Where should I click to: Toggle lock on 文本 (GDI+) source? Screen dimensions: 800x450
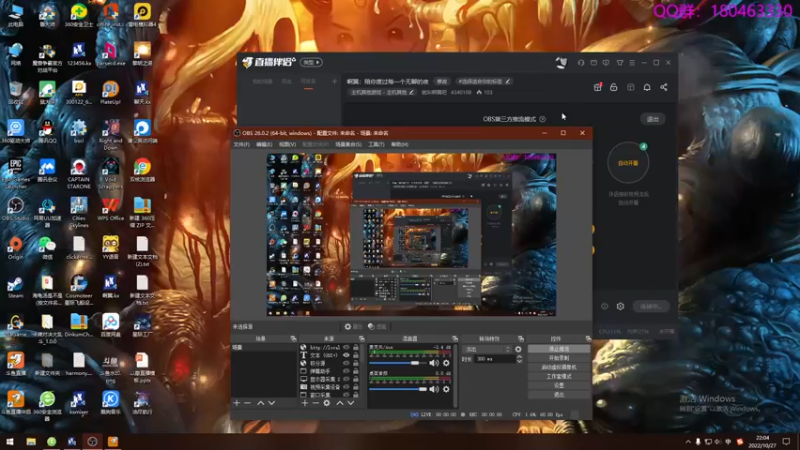click(356, 355)
